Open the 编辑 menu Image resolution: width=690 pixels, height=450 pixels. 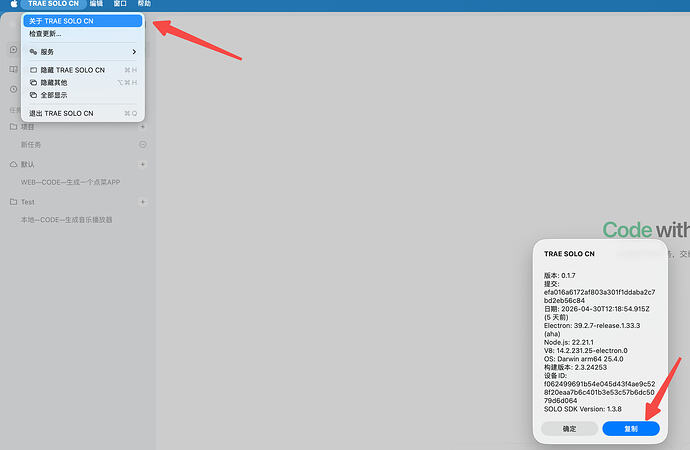[x=96, y=4]
